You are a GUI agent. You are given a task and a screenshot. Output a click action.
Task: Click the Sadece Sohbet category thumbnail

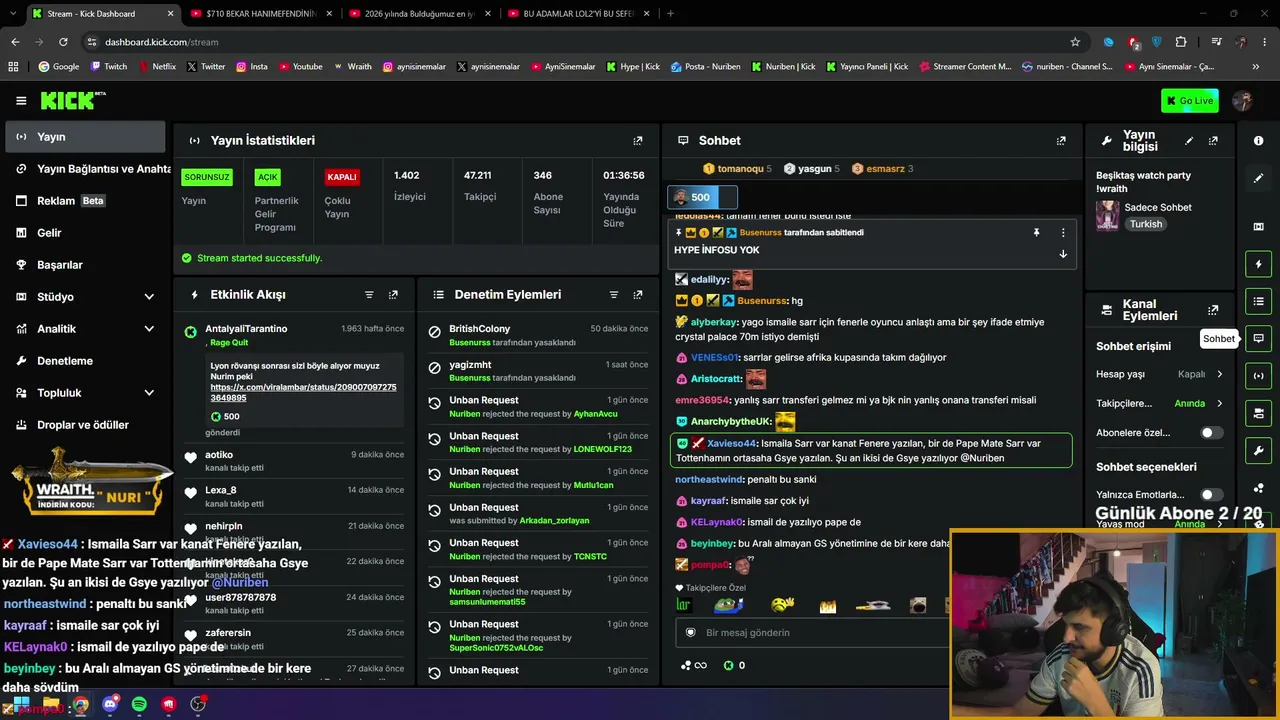(x=1107, y=216)
